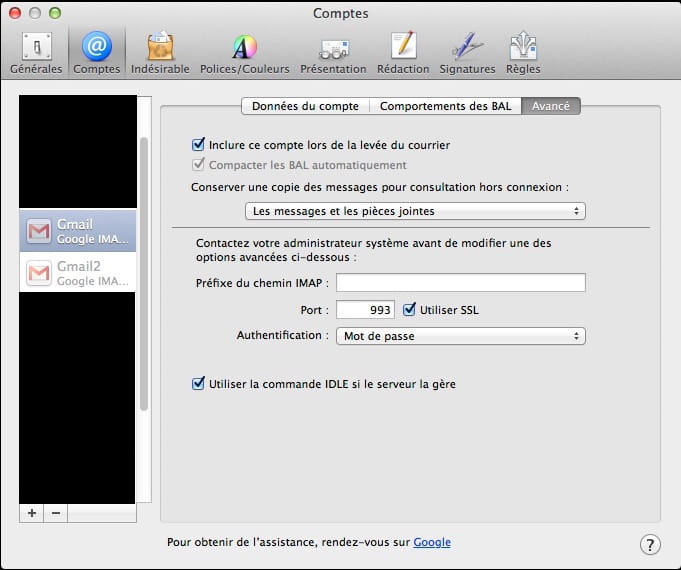Select the Avancé tab
This screenshot has width=681, height=570.
point(551,106)
